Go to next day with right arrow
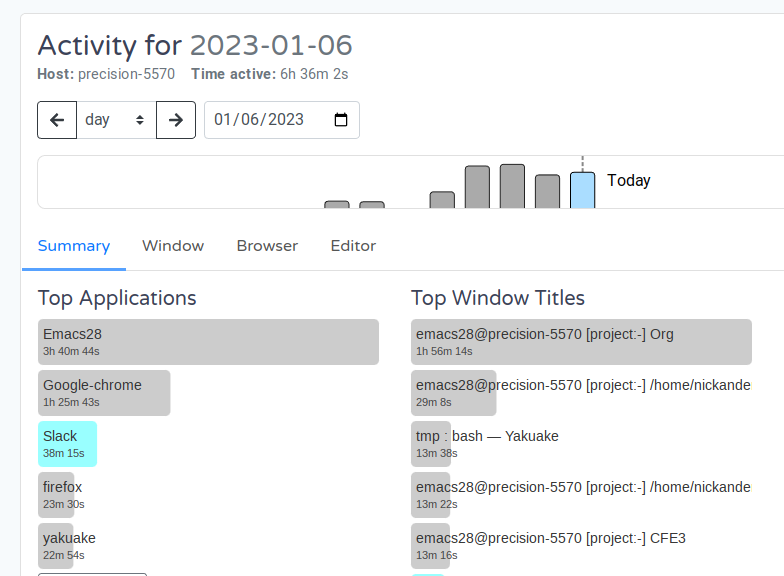This screenshot has width=784, height=576. click(x=176, y=120)
